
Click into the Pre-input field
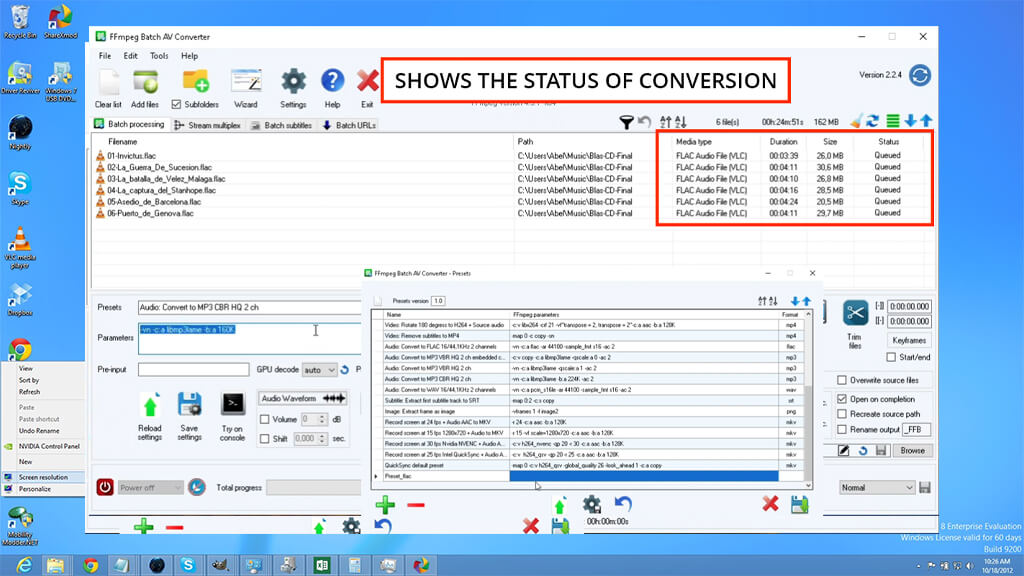coord(193,370)
